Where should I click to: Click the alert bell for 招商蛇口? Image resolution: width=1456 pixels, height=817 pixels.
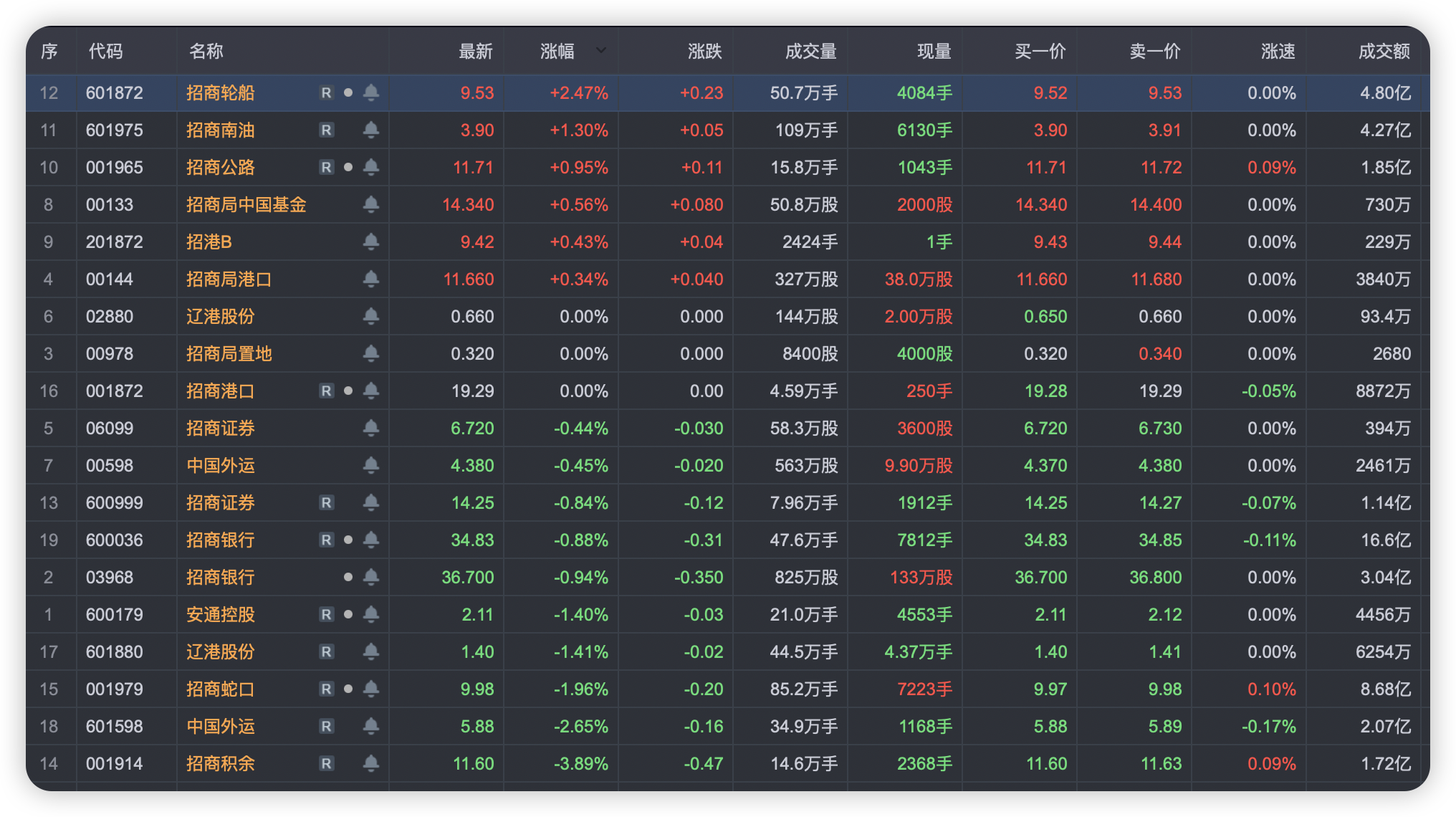pos(371,689)
